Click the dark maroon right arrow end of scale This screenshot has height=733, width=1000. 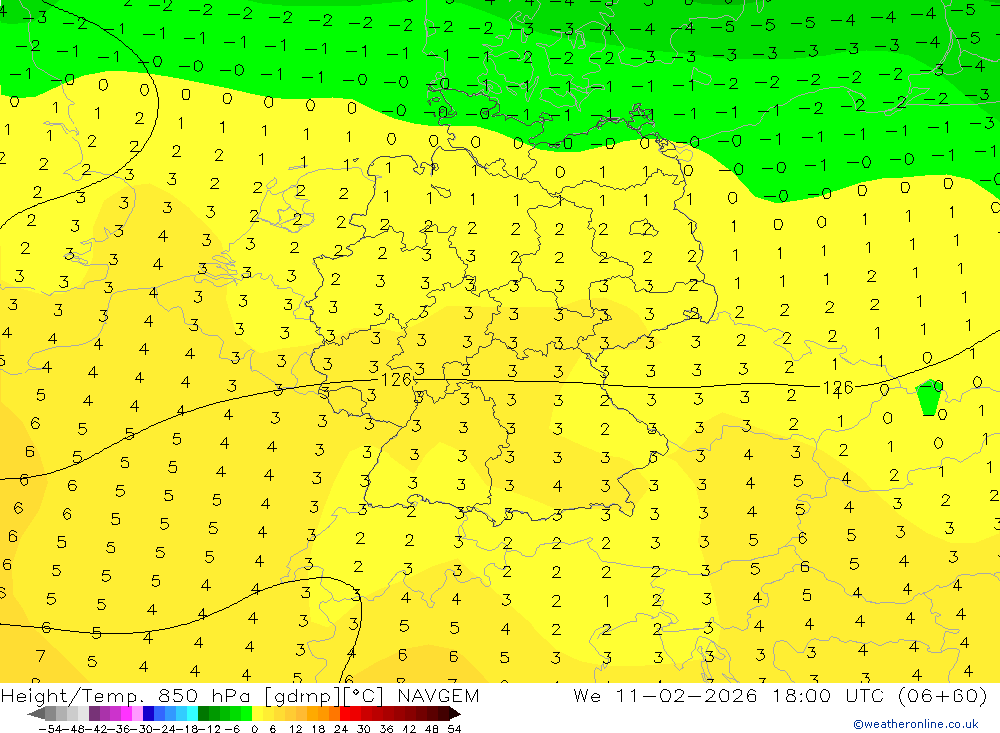[455, 714]
